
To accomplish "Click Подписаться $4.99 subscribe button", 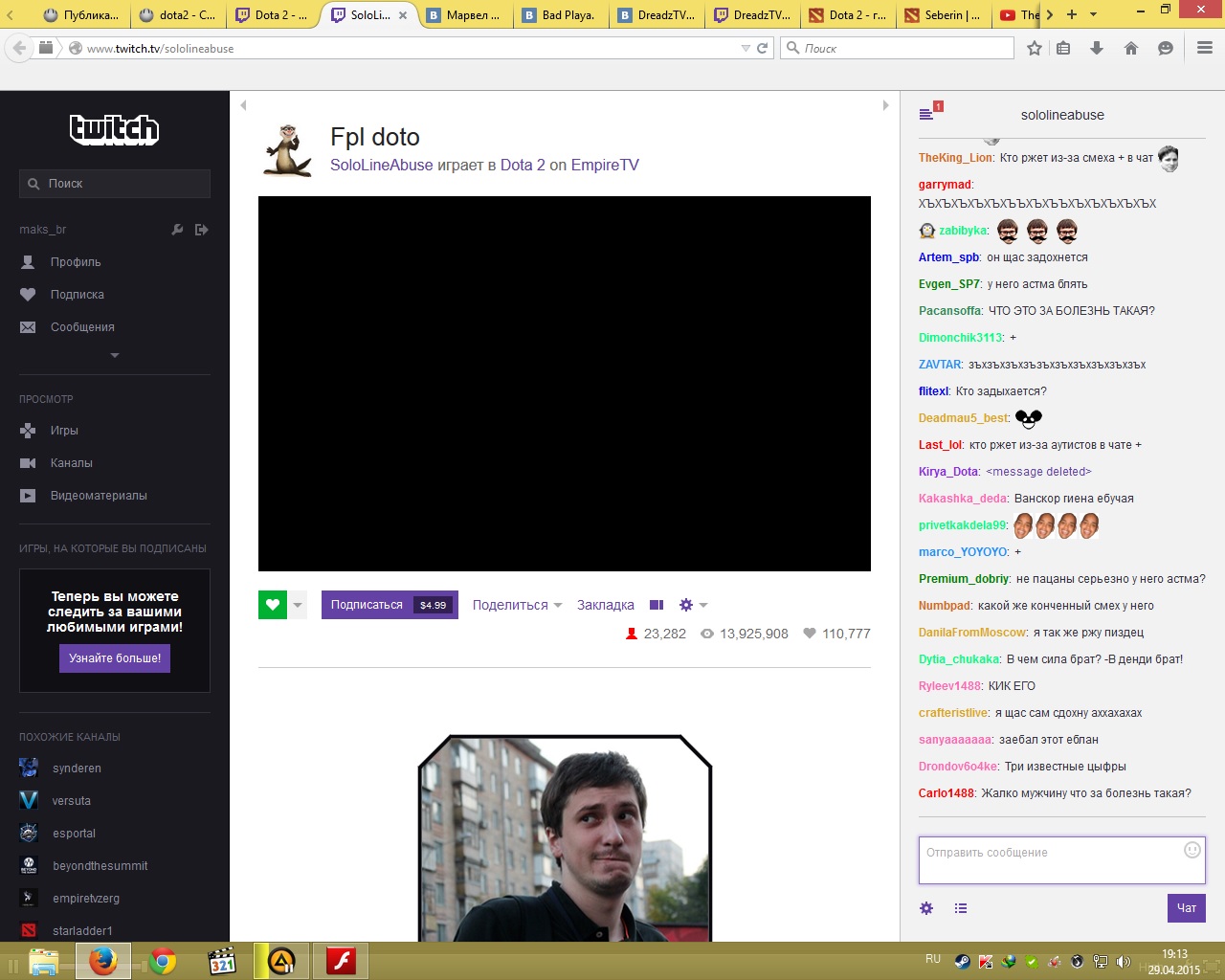I will [390, 605].
